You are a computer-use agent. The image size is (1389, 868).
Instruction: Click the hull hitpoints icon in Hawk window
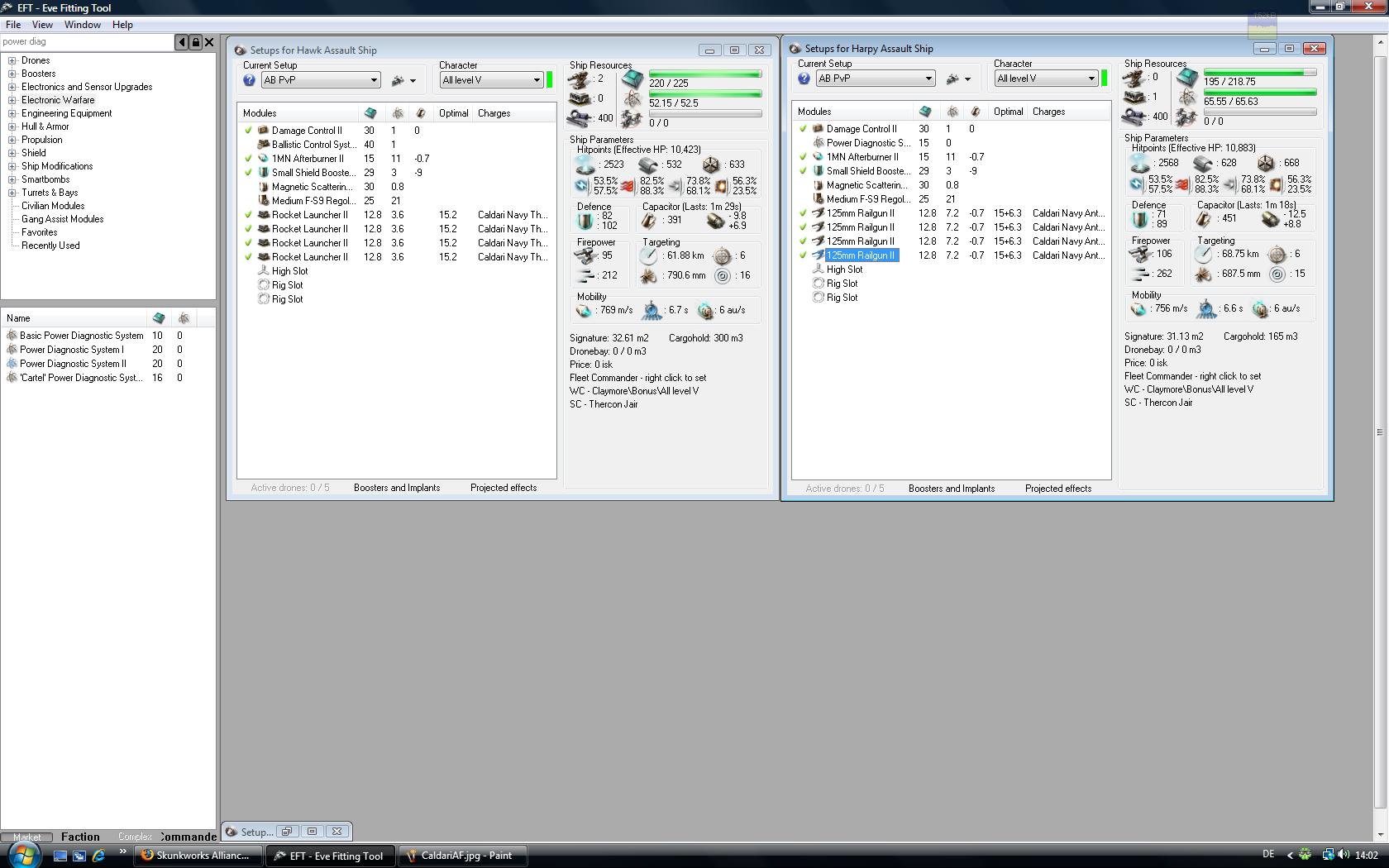(x=711, y=165)
